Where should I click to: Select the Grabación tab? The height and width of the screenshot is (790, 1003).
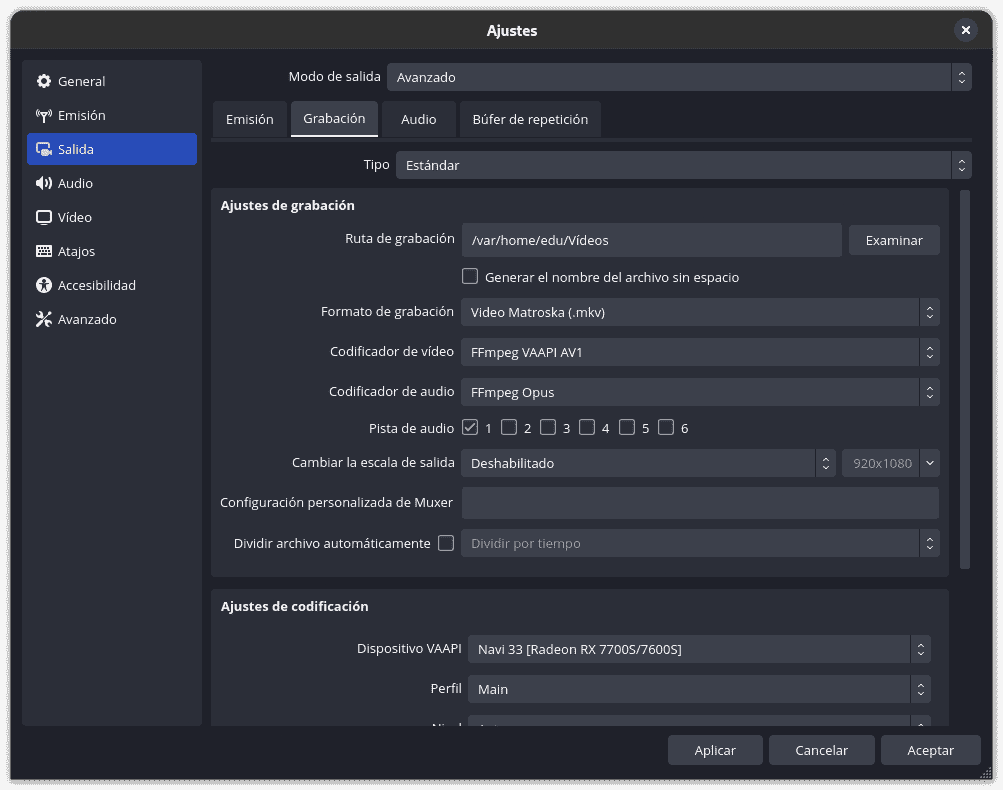click(334, 118)
